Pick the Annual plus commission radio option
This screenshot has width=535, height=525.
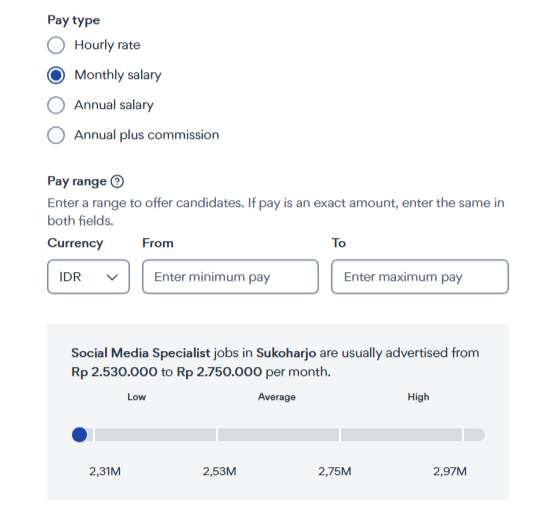tap(56, 135)
